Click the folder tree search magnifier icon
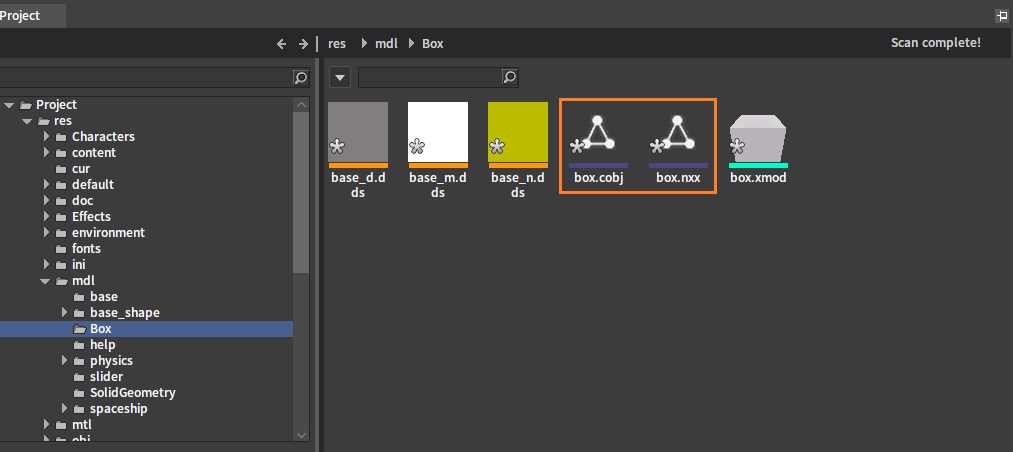 [300, 77]
